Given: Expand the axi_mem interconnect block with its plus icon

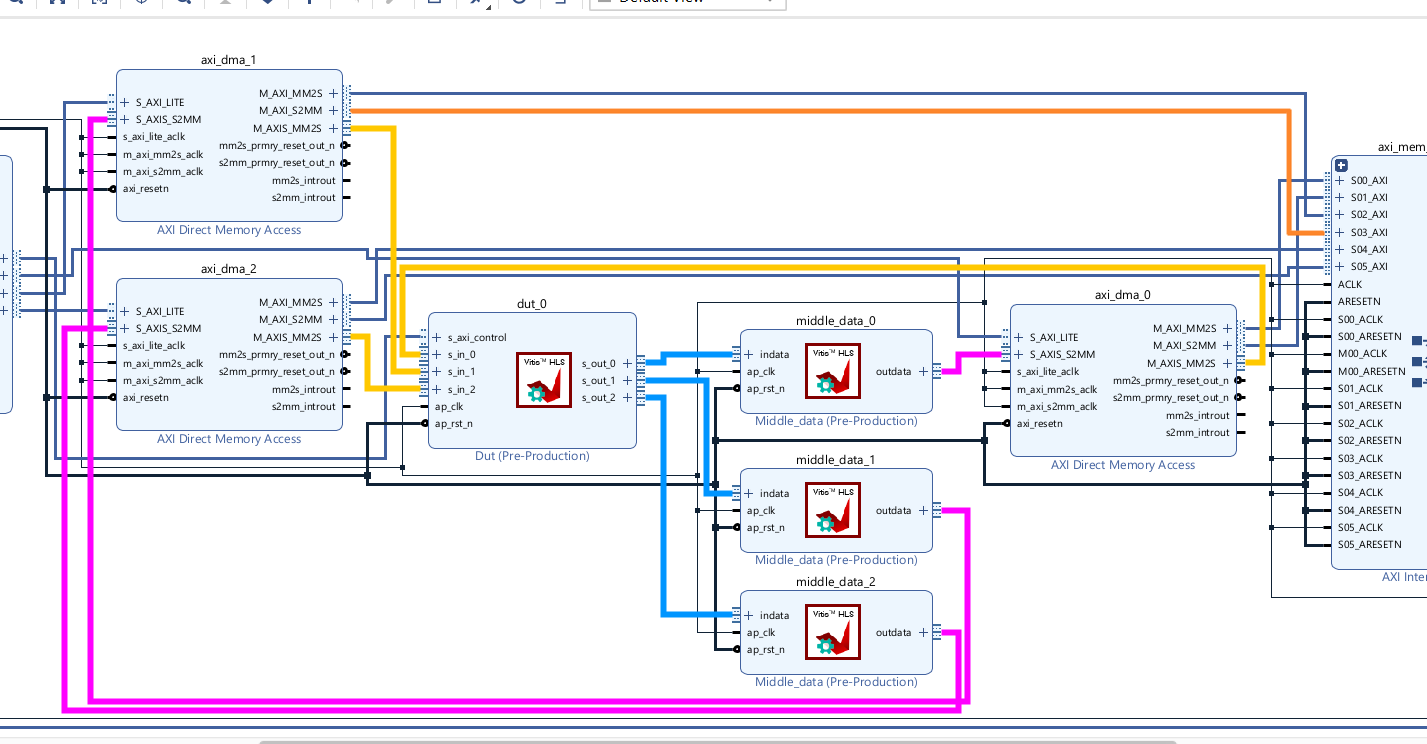Looking at the screenshot, I should 1341,165.
